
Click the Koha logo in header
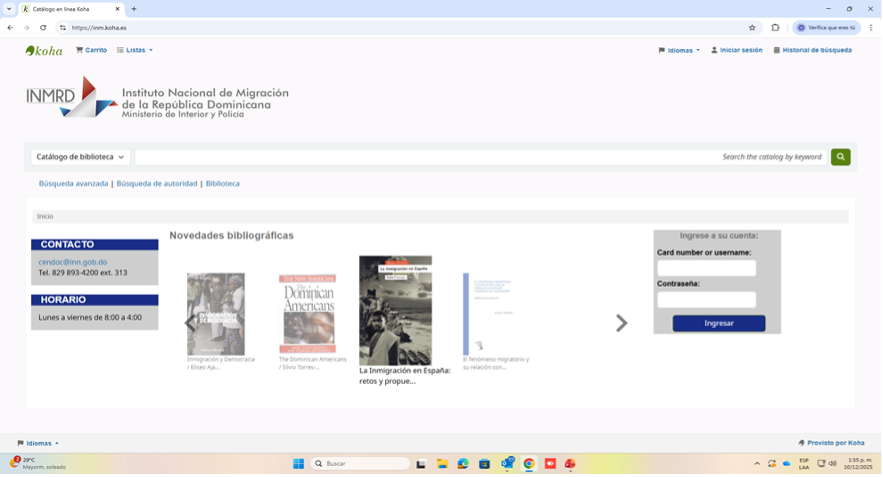(x=44, y=50)
